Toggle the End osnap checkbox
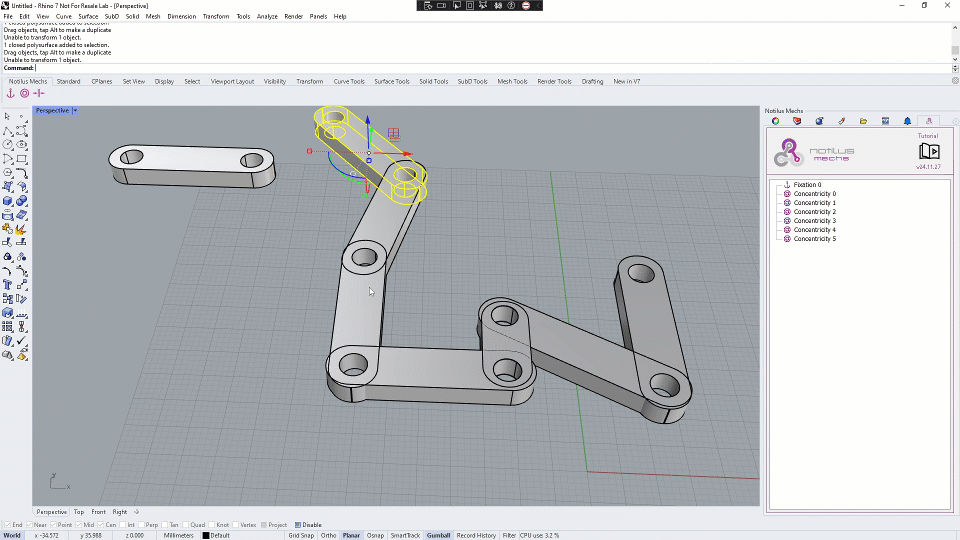Viewport: 960px width, 540px height. [x=7, y=525]
